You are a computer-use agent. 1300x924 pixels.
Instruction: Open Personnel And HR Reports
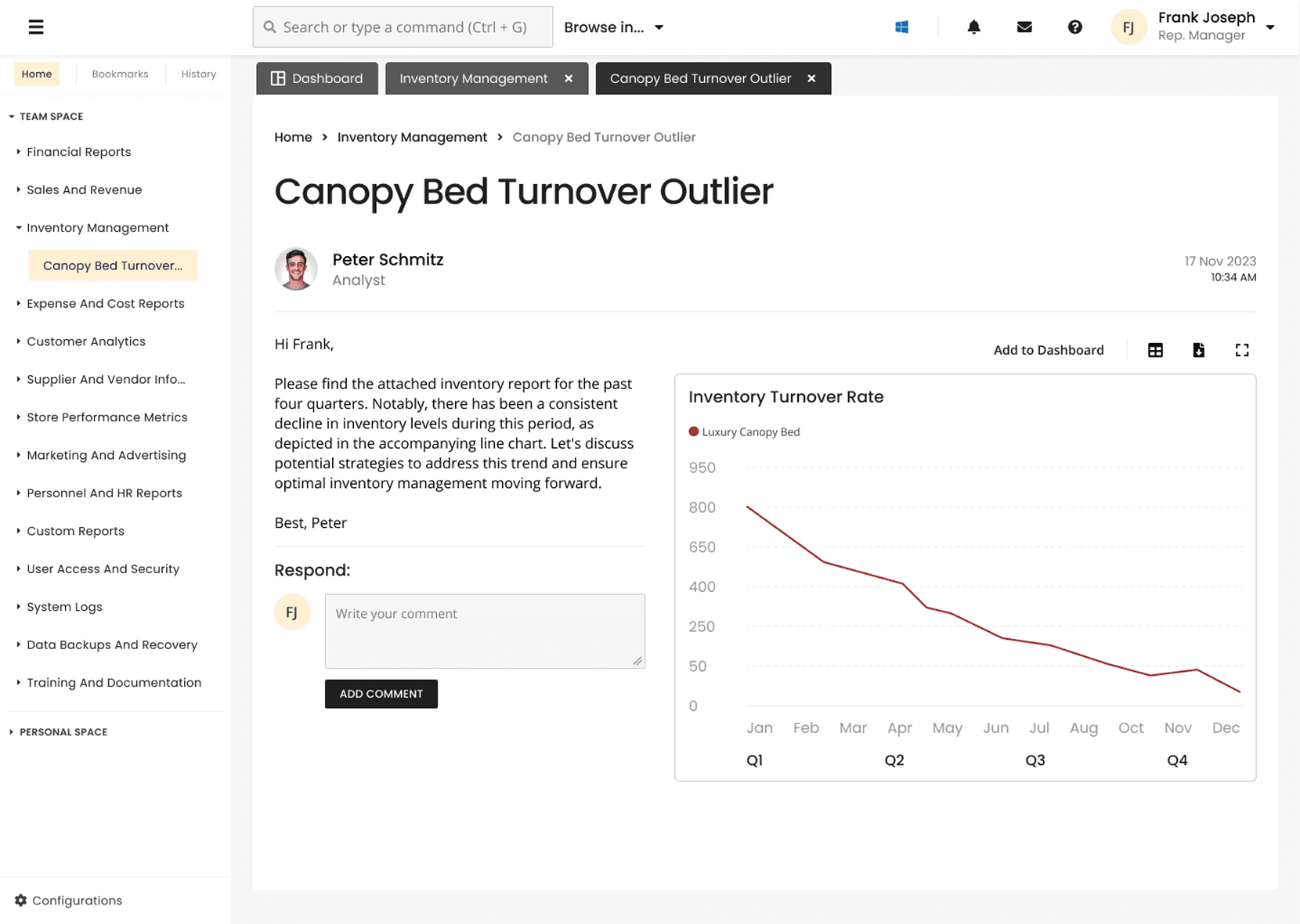click(x=104, y=493)
